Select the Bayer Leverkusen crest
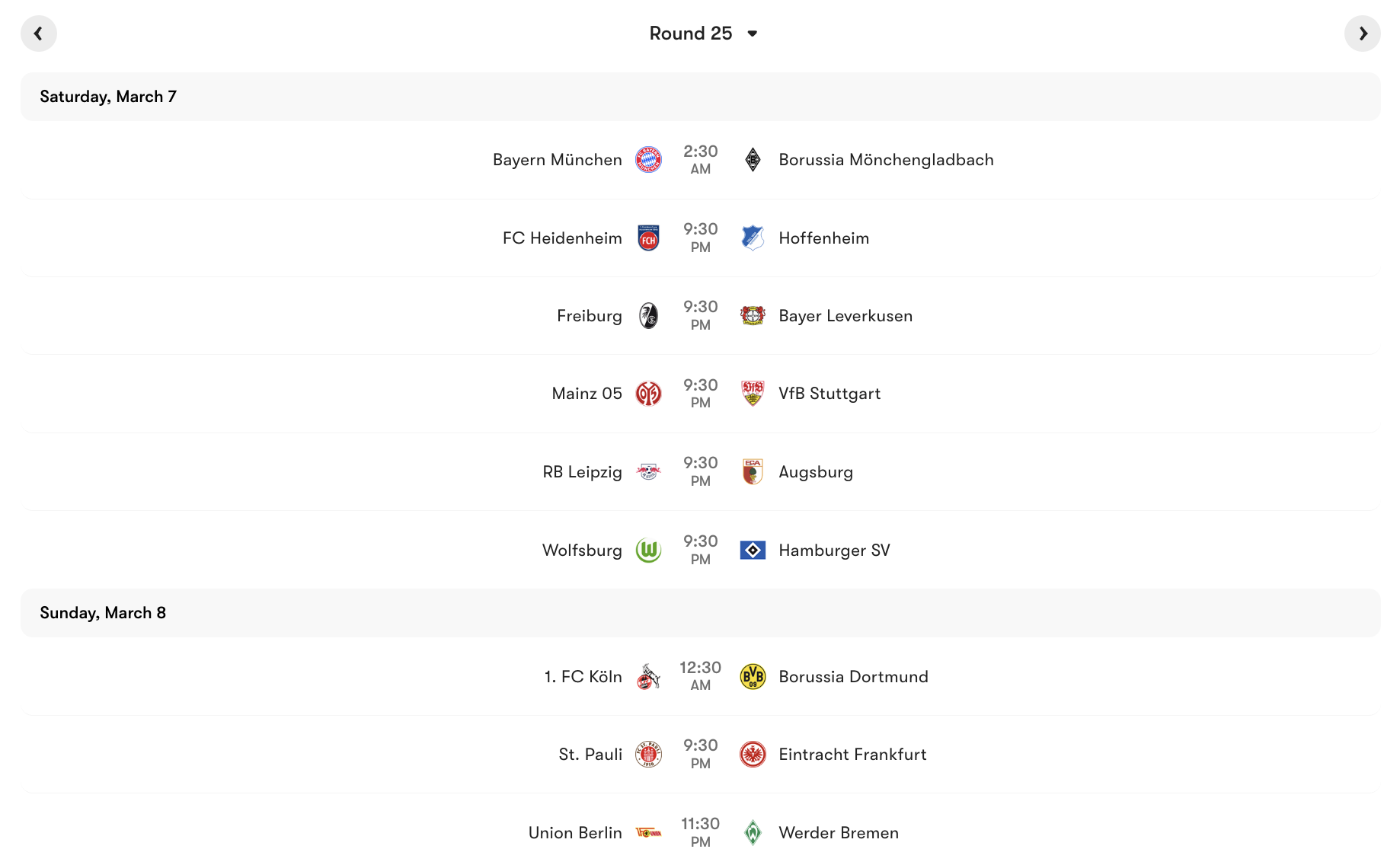Image resolution: width=1400 pixels, height=865 pixels. coord(751,315)
